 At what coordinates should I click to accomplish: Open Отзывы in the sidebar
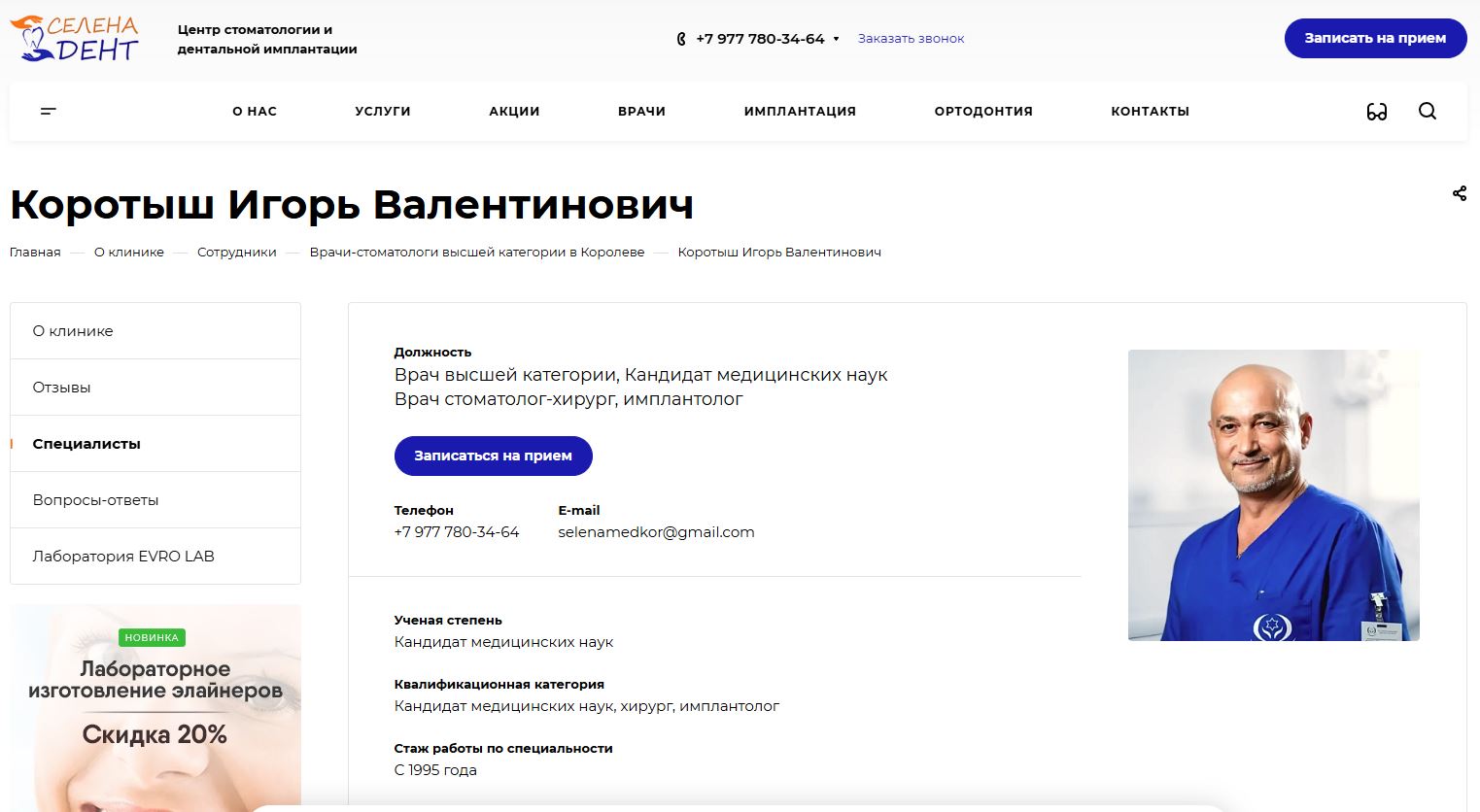(x=155, y=388)
